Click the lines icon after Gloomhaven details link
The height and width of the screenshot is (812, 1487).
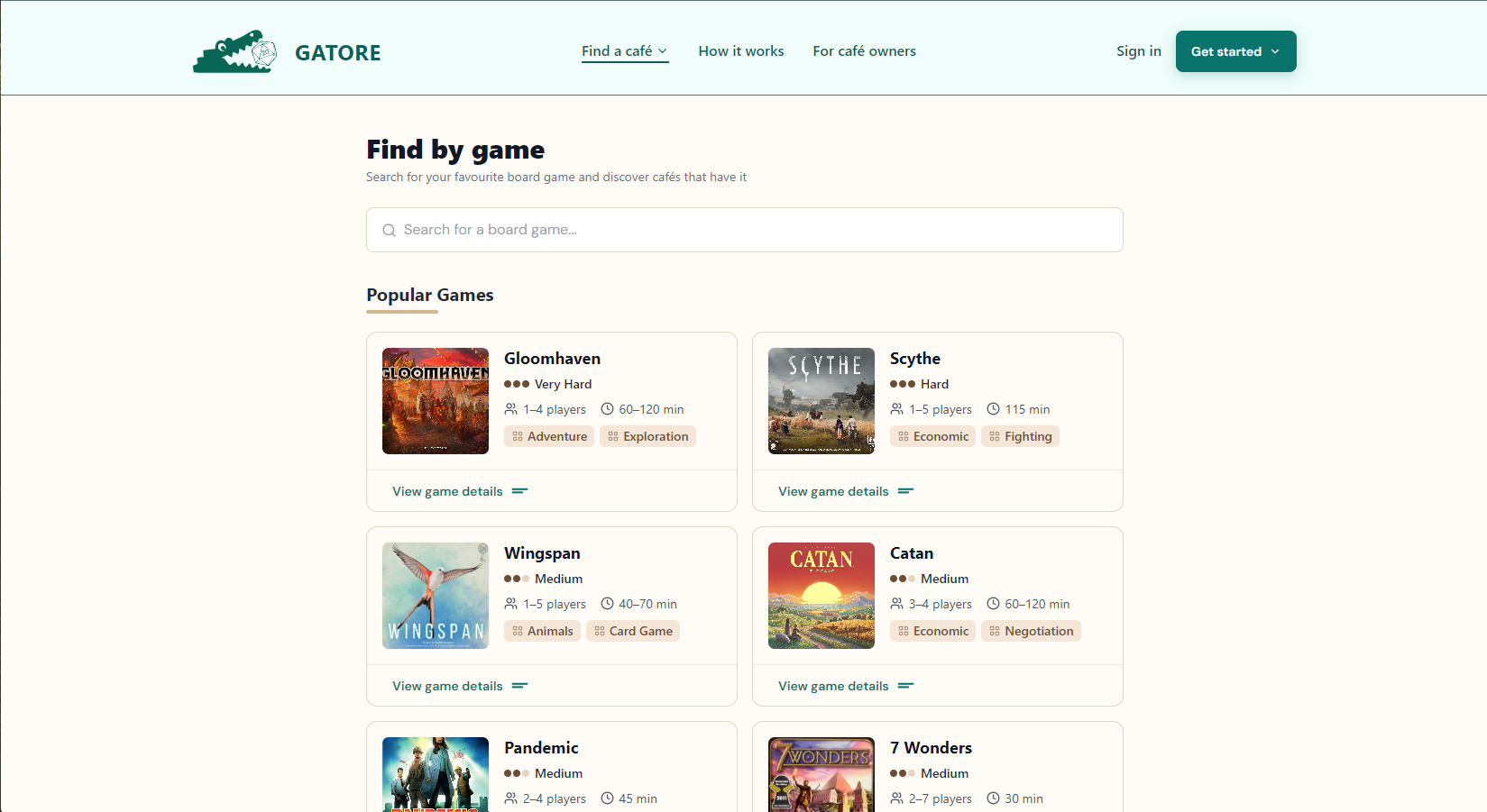click(x=520, y=491)
